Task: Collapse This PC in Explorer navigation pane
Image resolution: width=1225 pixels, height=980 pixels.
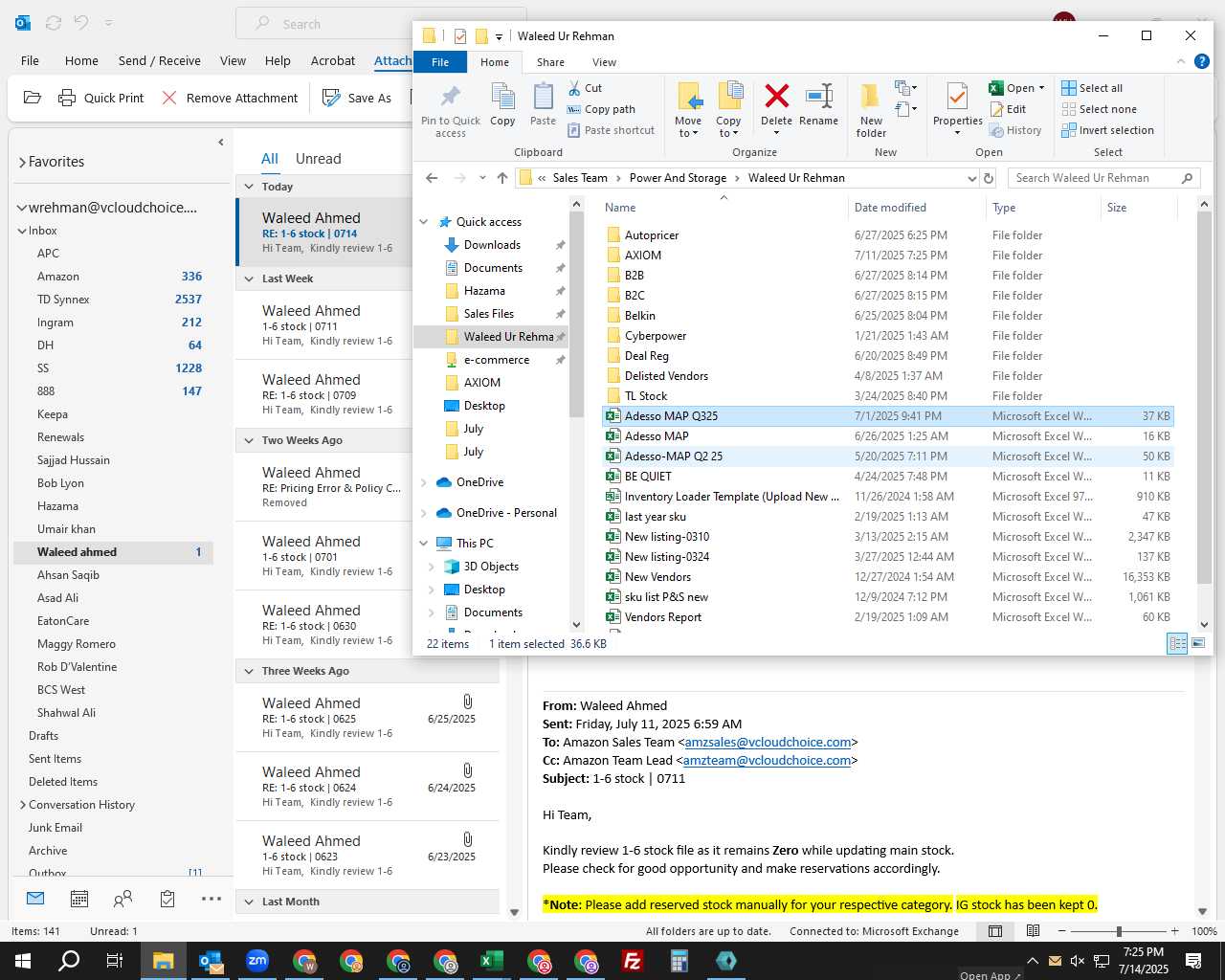Action: (x=424, y=544)
